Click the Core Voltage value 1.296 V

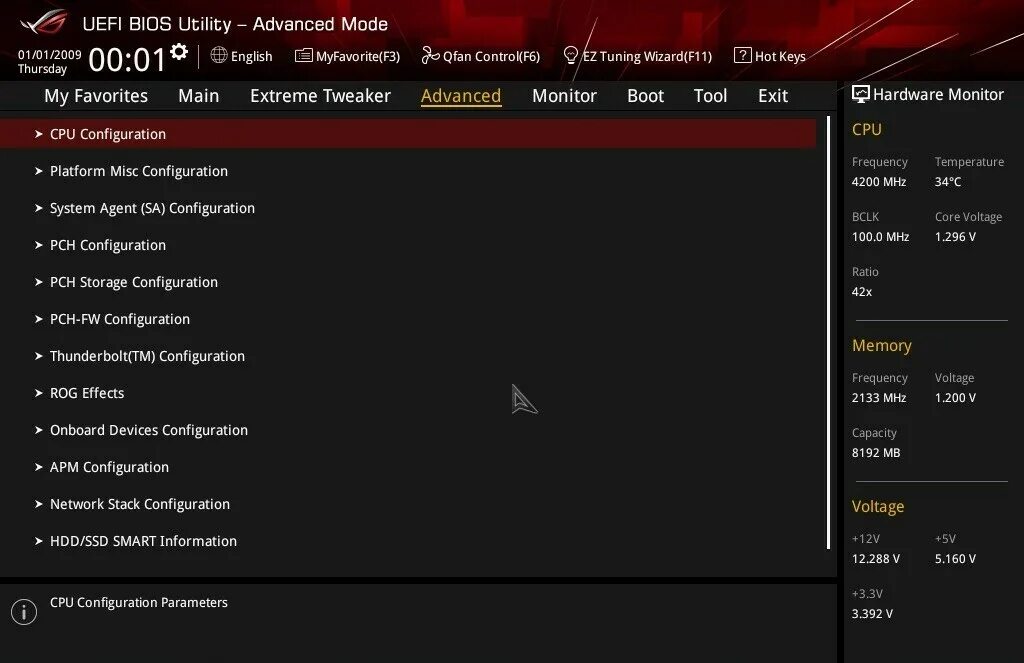(955, 237)
